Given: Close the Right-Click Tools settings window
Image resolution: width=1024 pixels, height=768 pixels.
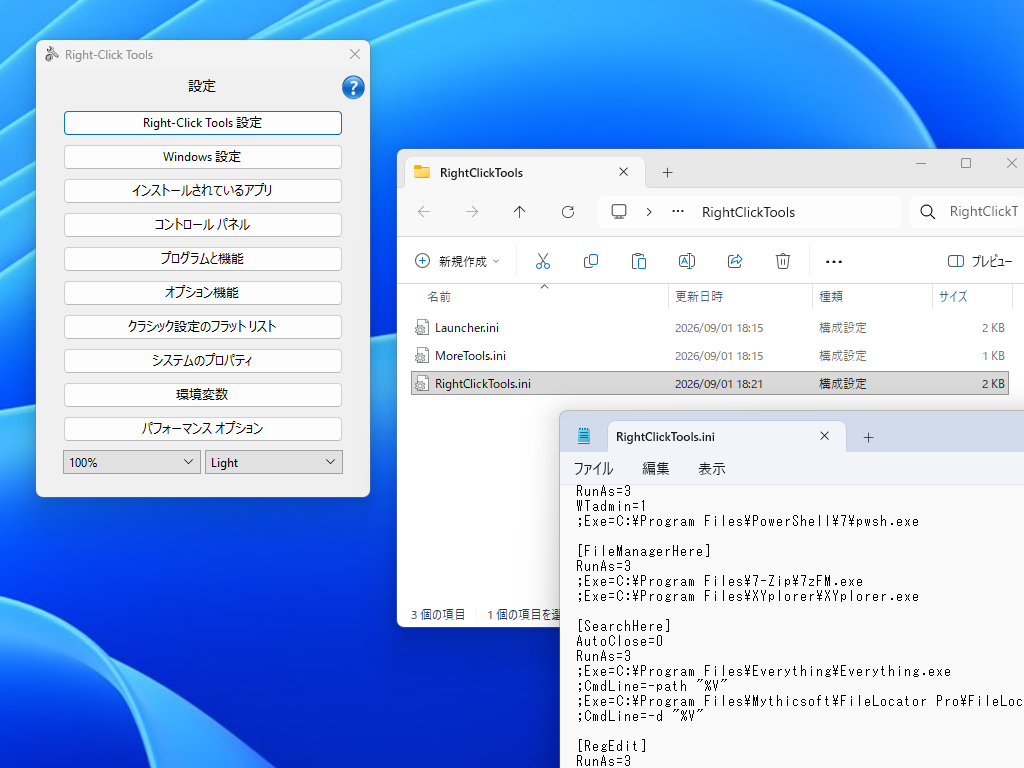Looking at the screenshot, I should tap(355, 54).
